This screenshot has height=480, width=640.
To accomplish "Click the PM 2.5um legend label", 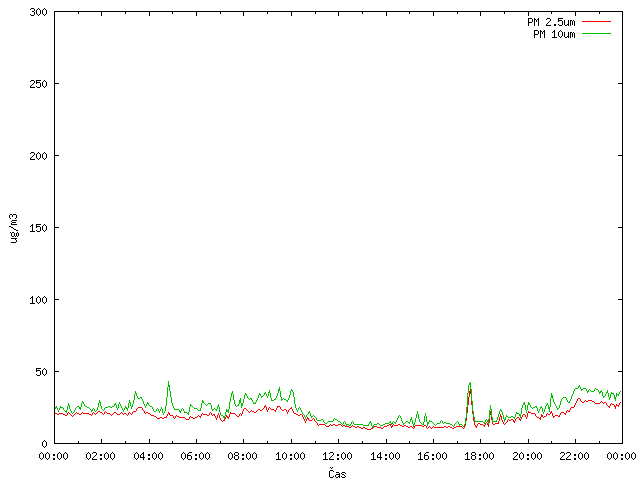I will [551, 22].
